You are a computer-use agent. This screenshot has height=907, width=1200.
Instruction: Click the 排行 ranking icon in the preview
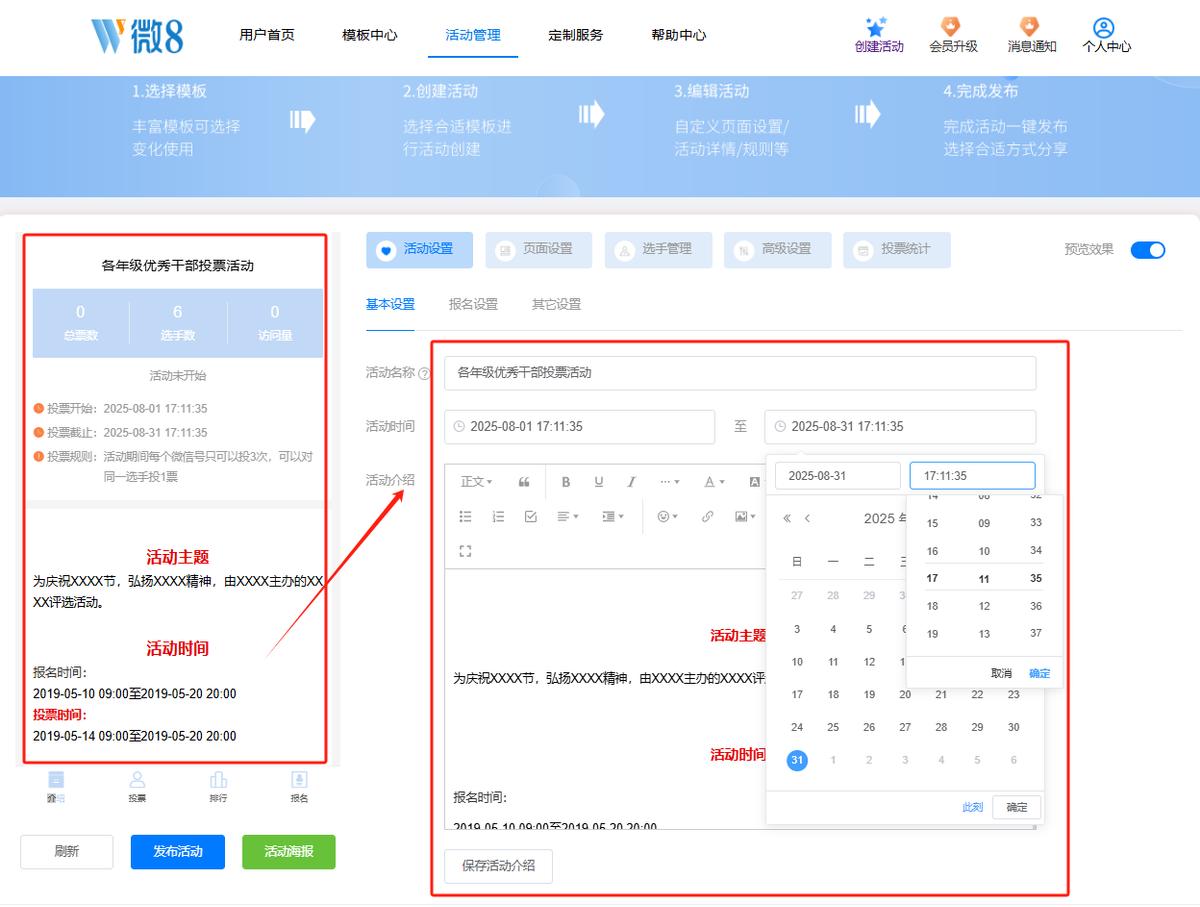click(x=218, y=780)
